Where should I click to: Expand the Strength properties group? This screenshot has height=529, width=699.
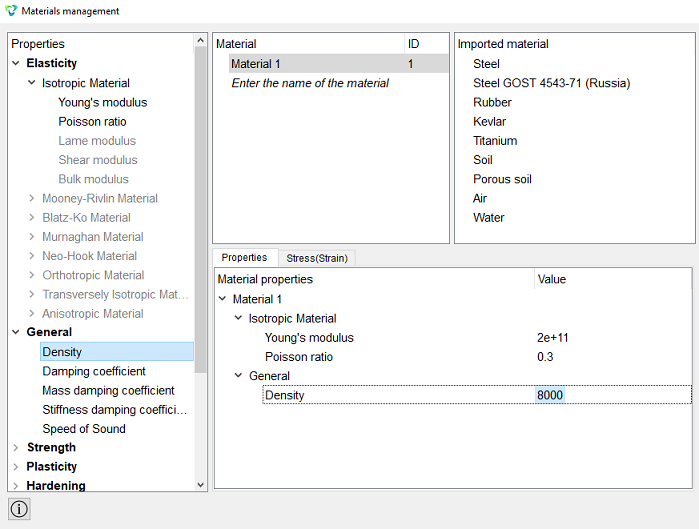[16, 447]
